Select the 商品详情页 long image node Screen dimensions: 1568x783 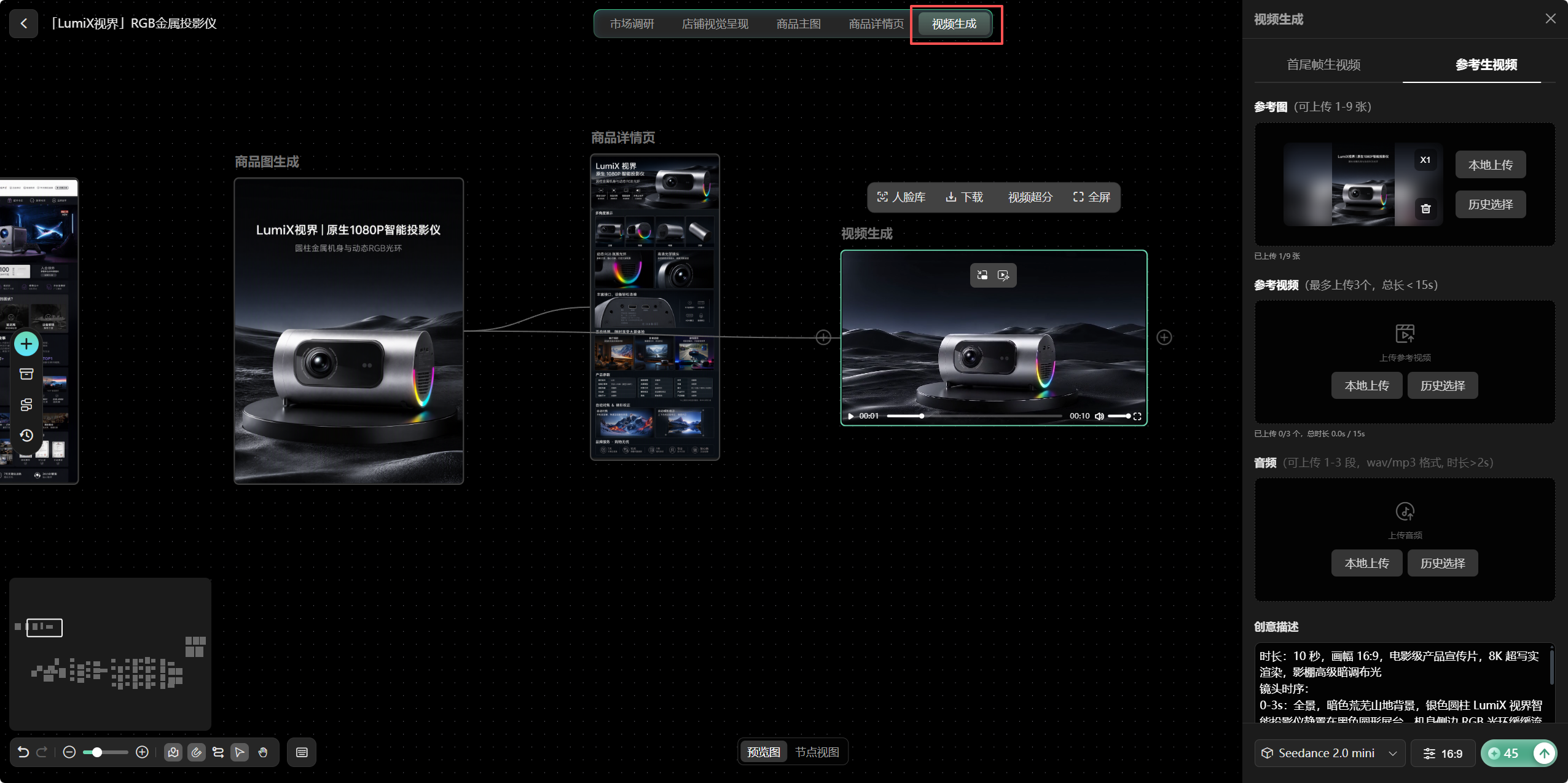tap(655, 307)
